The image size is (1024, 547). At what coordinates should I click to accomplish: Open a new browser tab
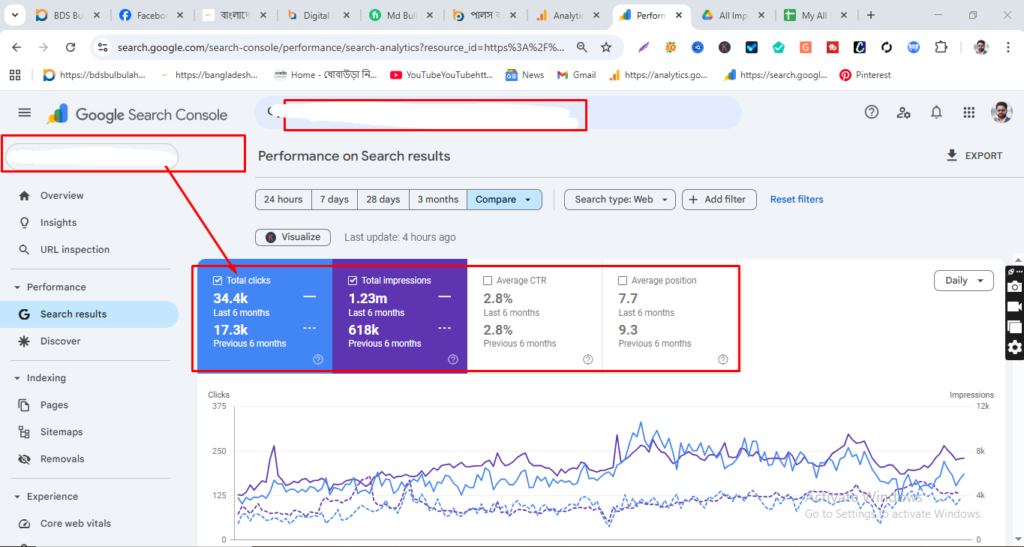click(x=871, y=15)
